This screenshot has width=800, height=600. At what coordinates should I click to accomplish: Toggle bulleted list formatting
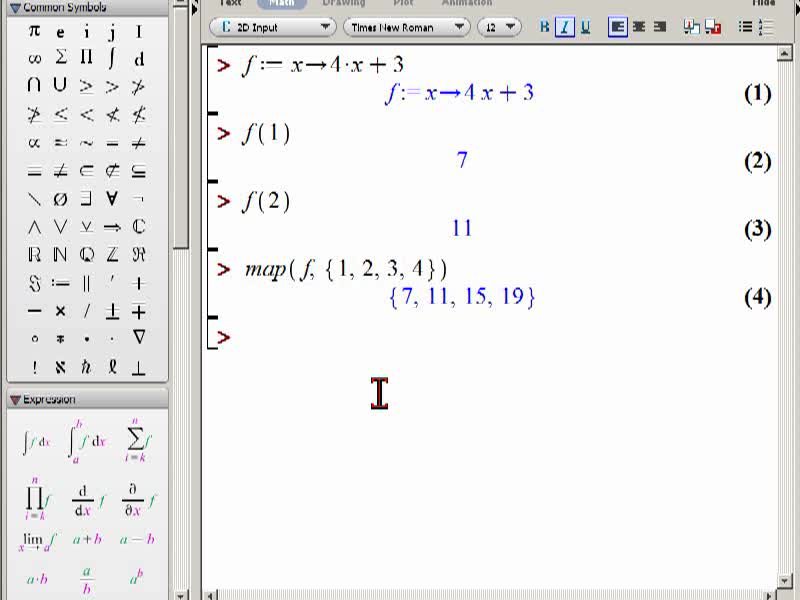click(745, 27)
